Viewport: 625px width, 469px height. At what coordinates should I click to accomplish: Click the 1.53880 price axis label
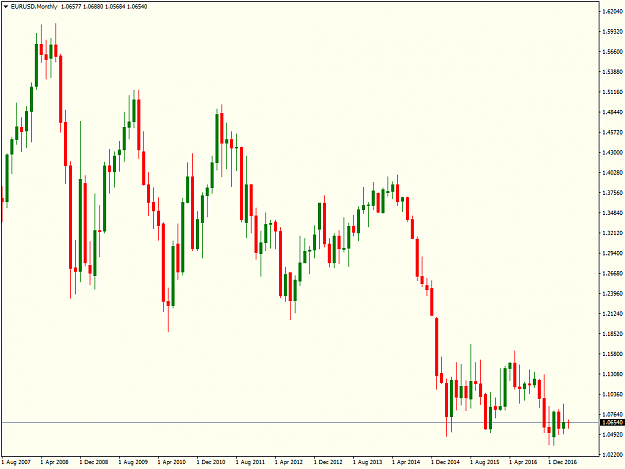click(613, 72)
